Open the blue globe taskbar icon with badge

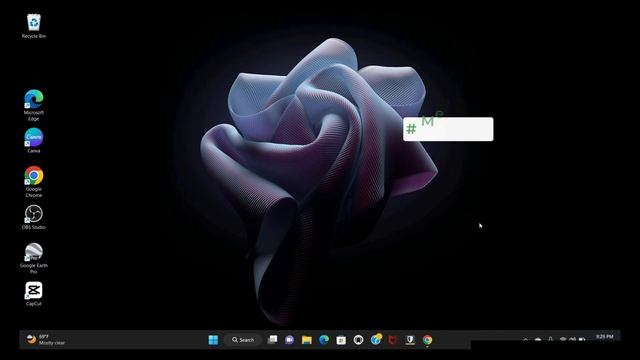pyautogui.click(x=376, y=340)
